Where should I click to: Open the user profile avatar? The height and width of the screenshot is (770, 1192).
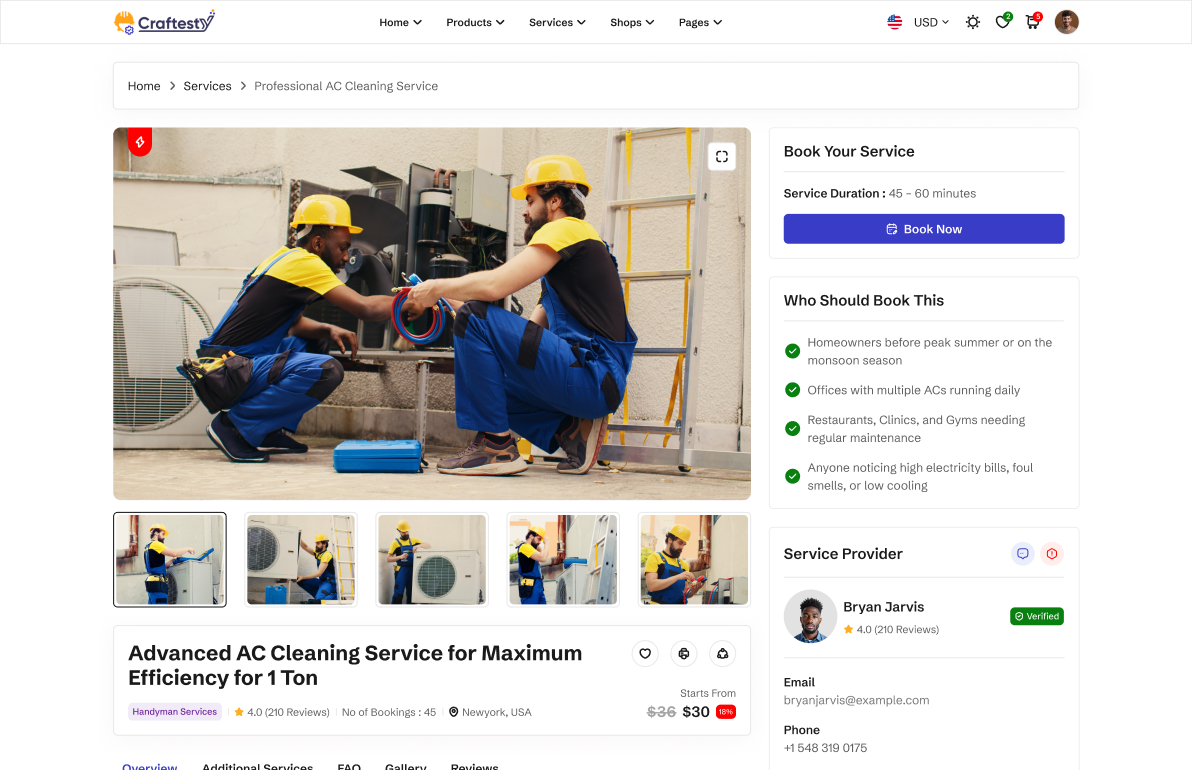click(x=1067, y=22)
